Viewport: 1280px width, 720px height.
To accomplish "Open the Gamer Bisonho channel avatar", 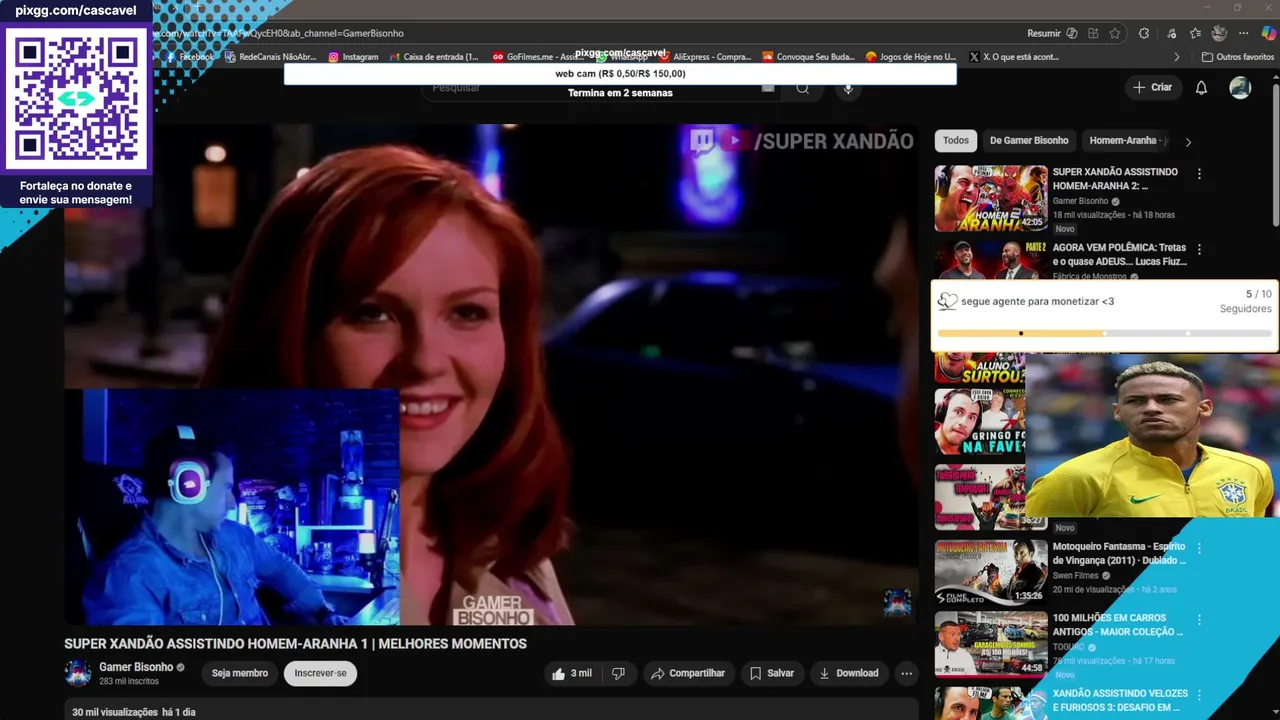I will click(x=78, y=673).
